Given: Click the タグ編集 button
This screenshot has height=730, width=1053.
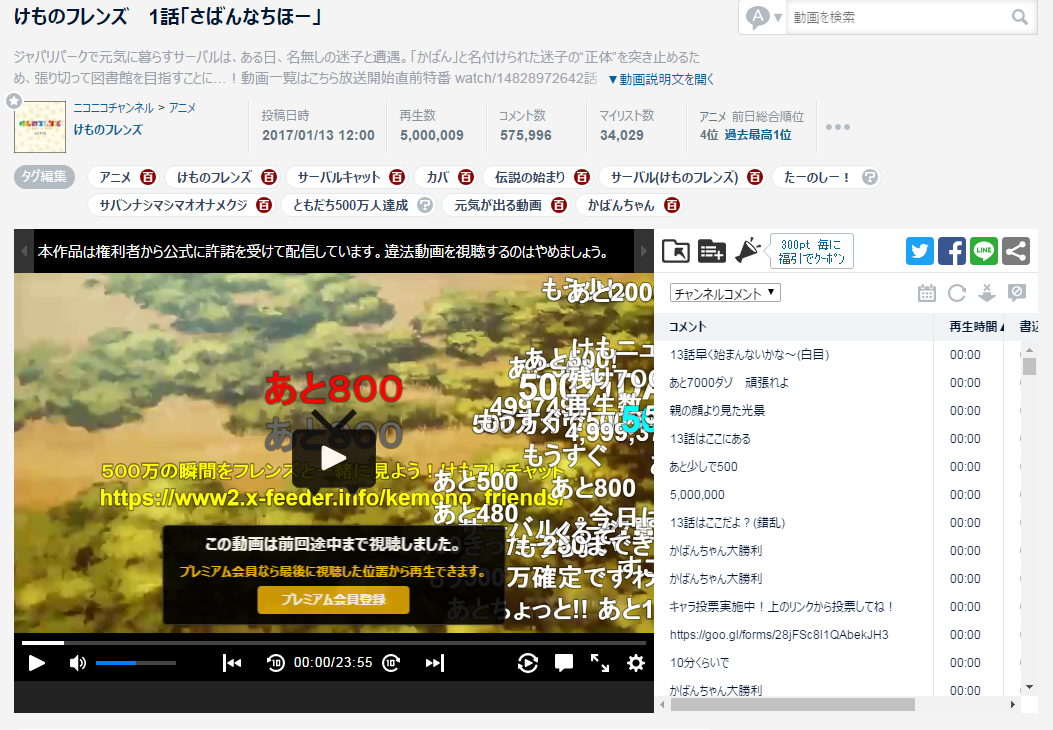Looking at the screenshot, I should pos(44,177).
